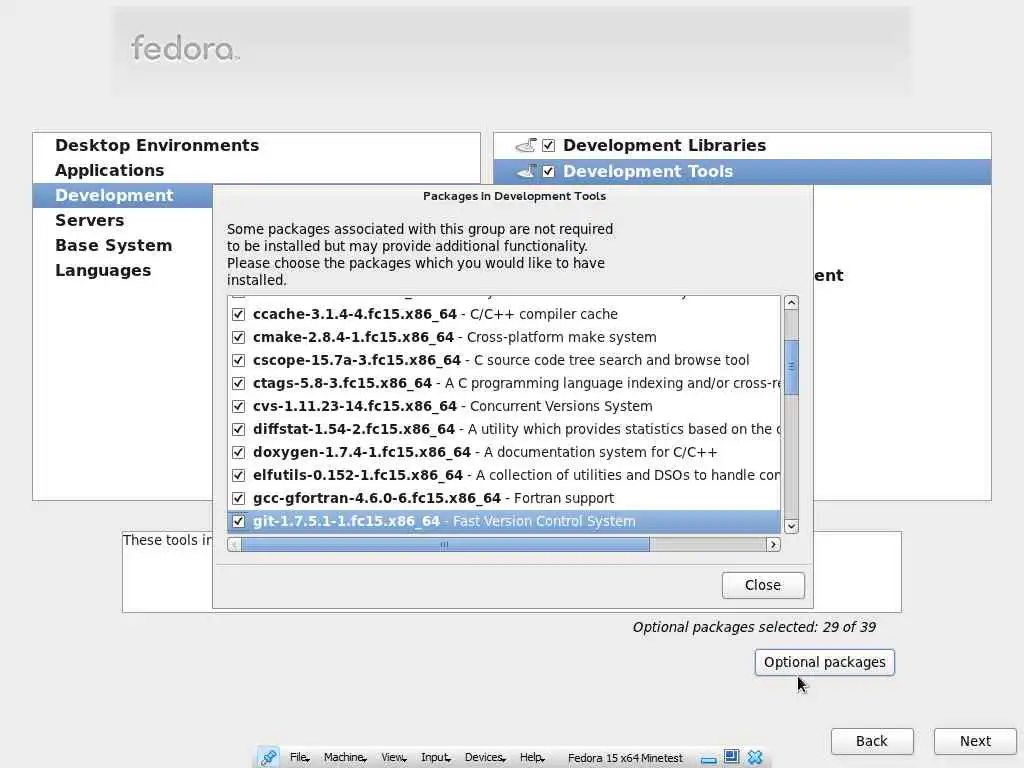Open the Help menu

point(532,758)
